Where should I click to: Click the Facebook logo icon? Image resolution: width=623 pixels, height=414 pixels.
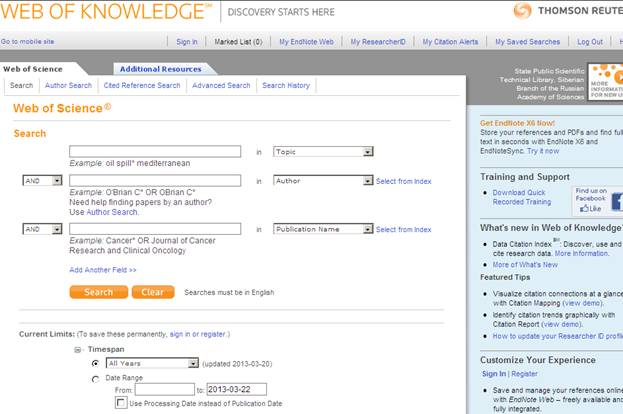[617, 201]
